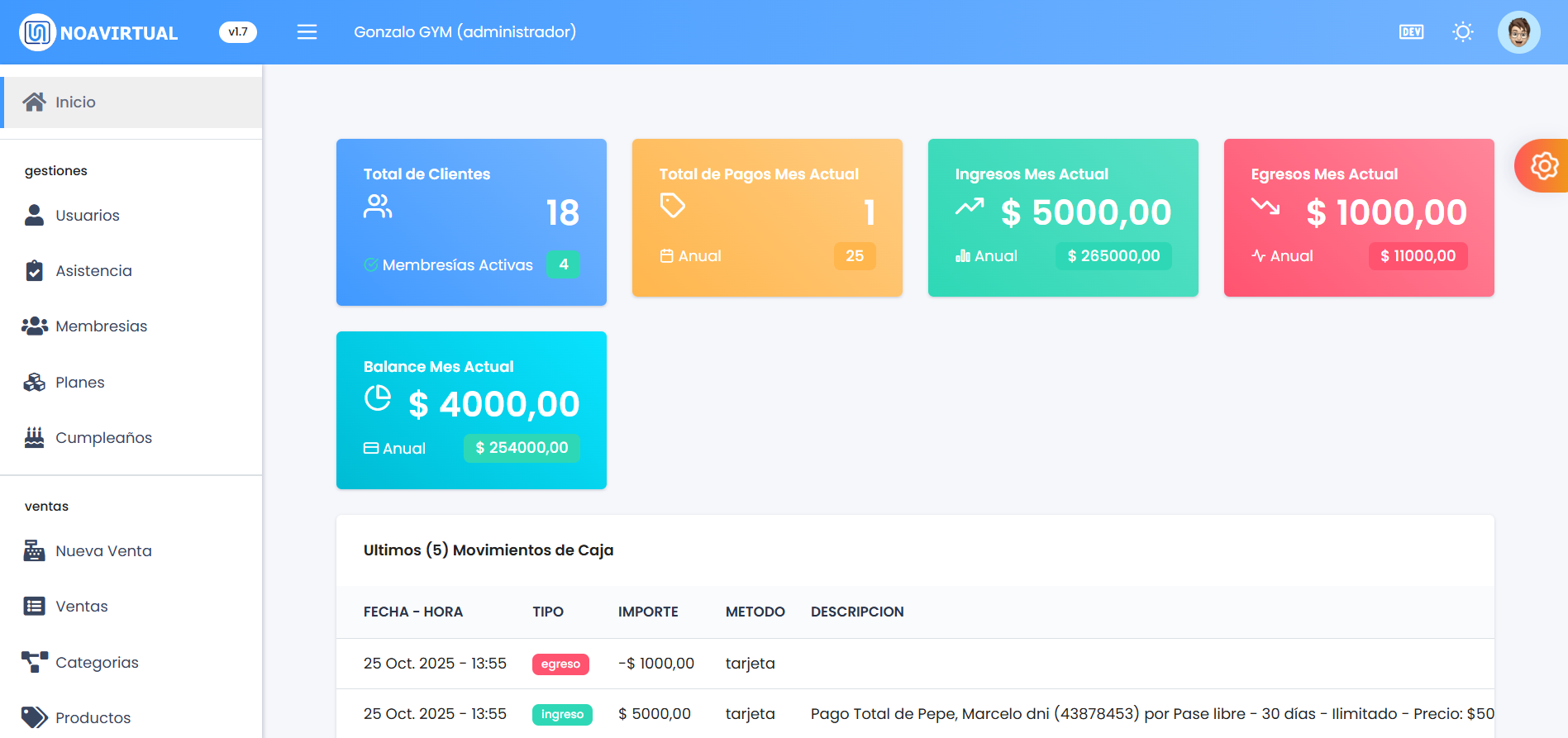1568x738 pixels.
Task: Toggle the hamburger sidebar menu
Action: 307,32
